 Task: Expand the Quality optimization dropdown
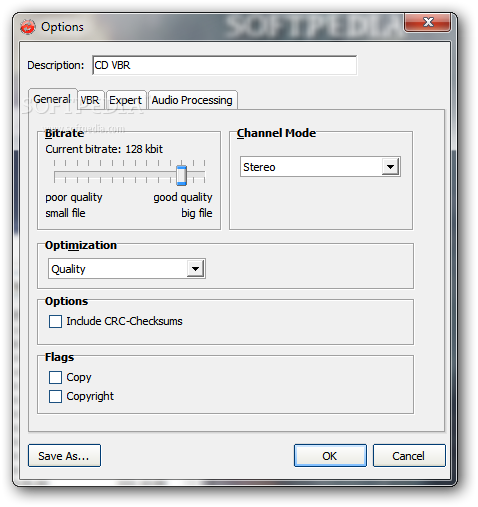click(127, 269)
